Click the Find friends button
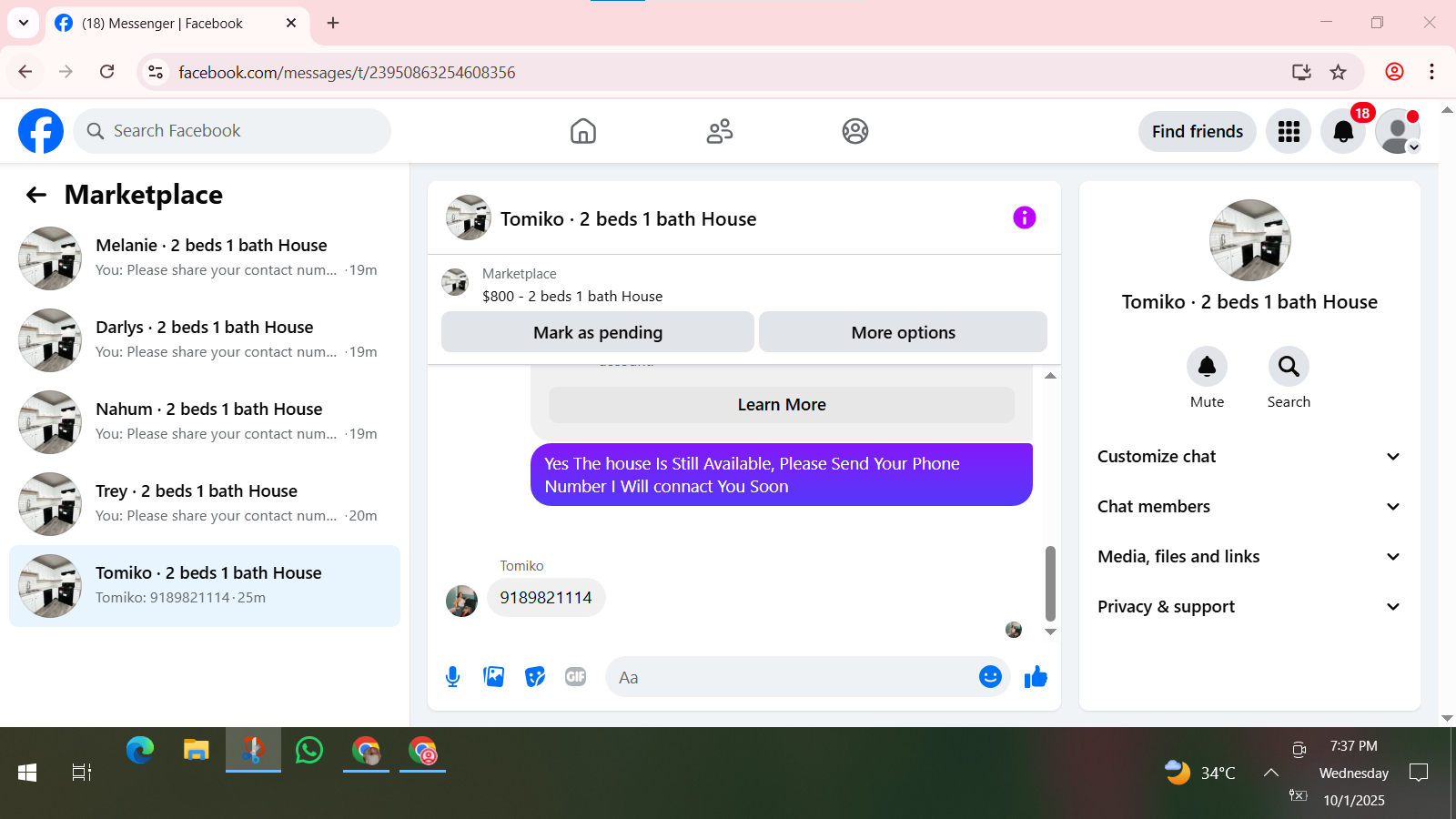The image size is (1456, 819). 1198,131
